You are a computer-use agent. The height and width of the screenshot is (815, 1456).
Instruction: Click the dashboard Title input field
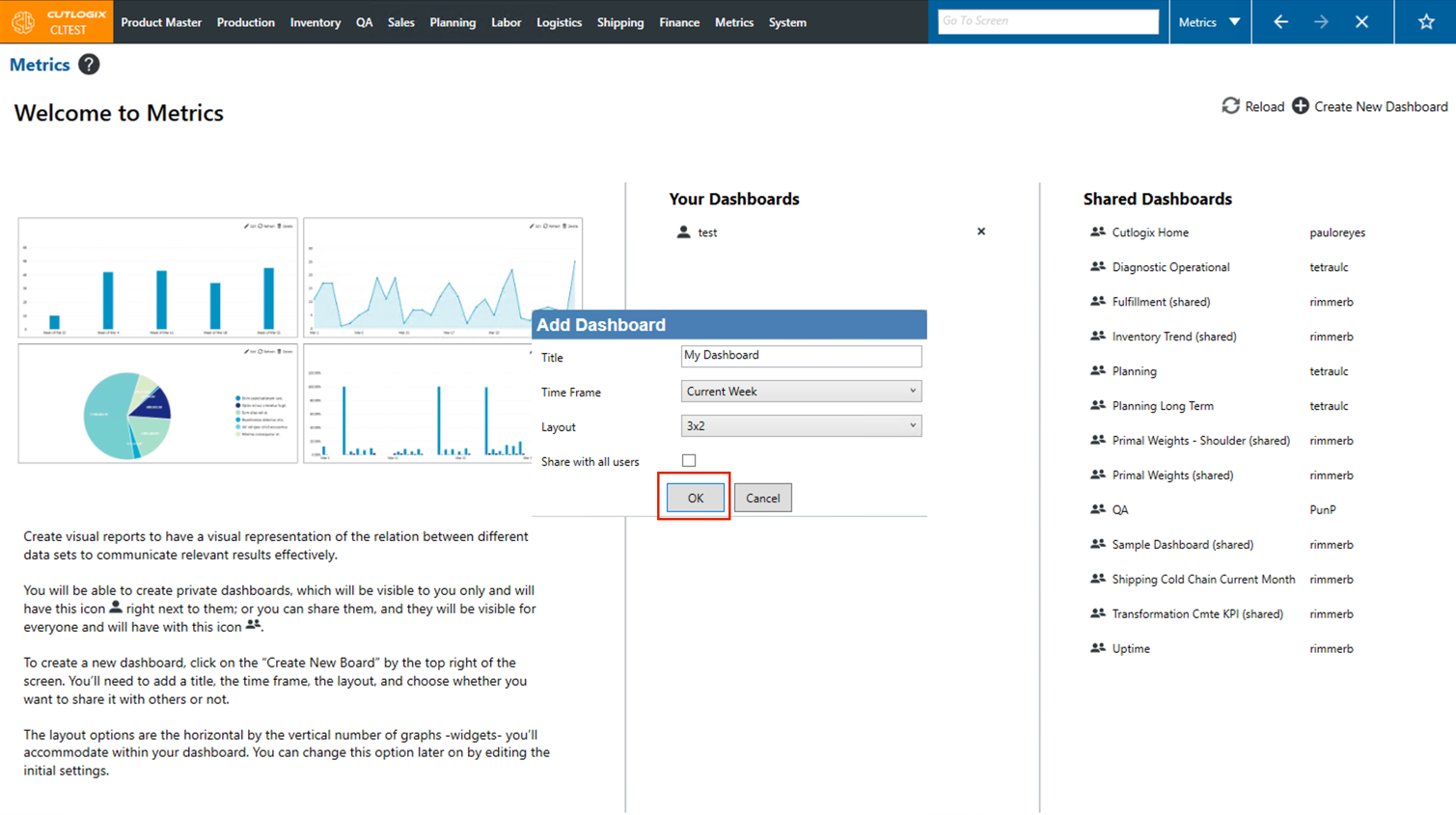[801, 356]
